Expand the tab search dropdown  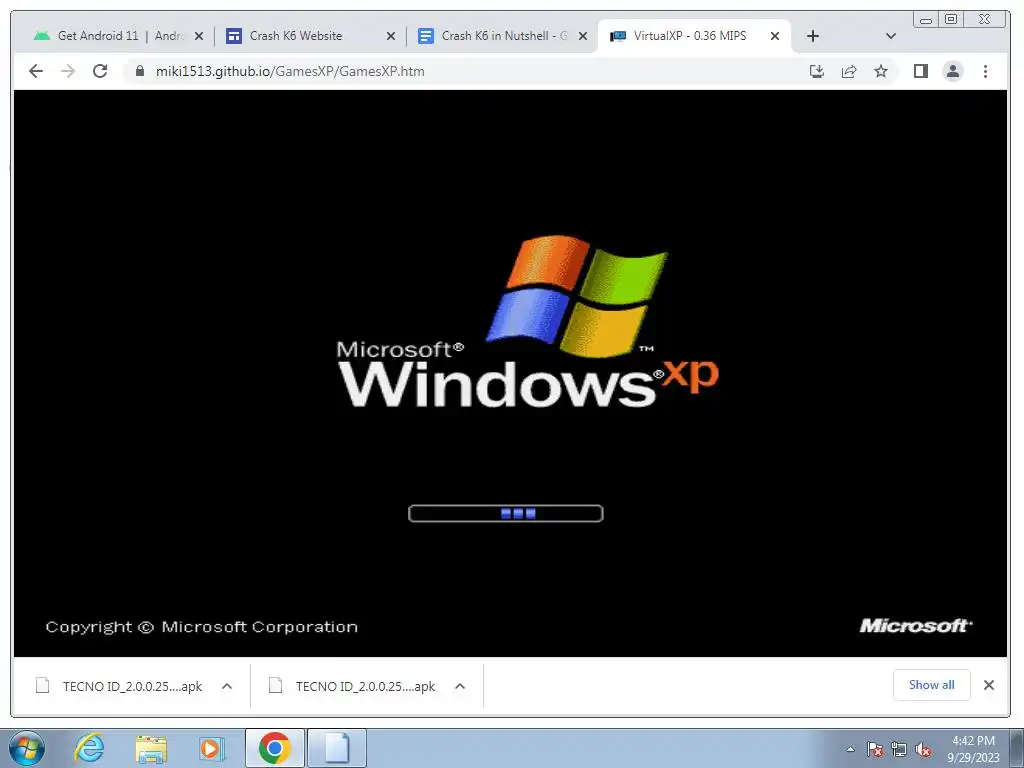(x=890, y=36)
